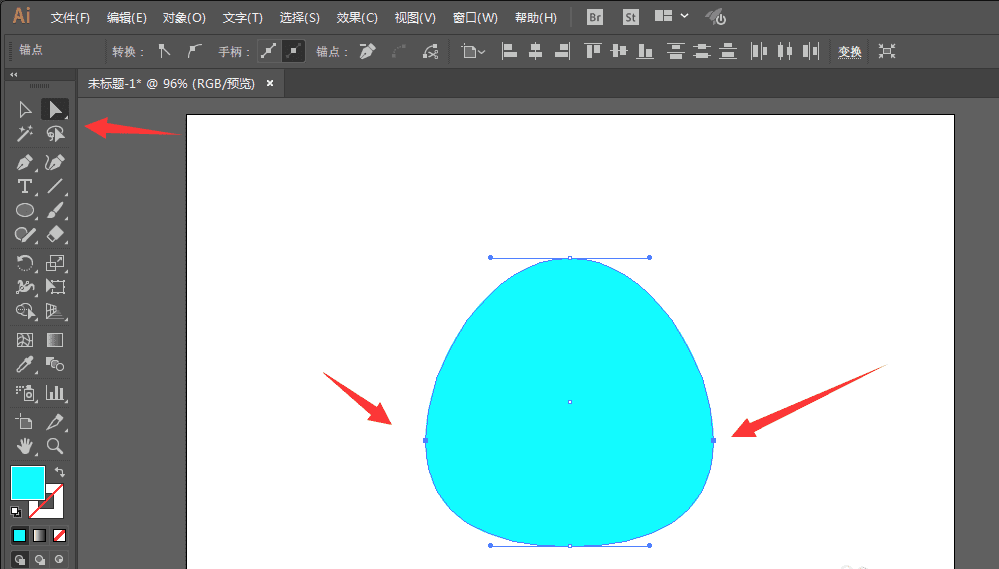Select the Gradient tool
The height and width of the screenshot is (569, 999).
click(55, 340)
